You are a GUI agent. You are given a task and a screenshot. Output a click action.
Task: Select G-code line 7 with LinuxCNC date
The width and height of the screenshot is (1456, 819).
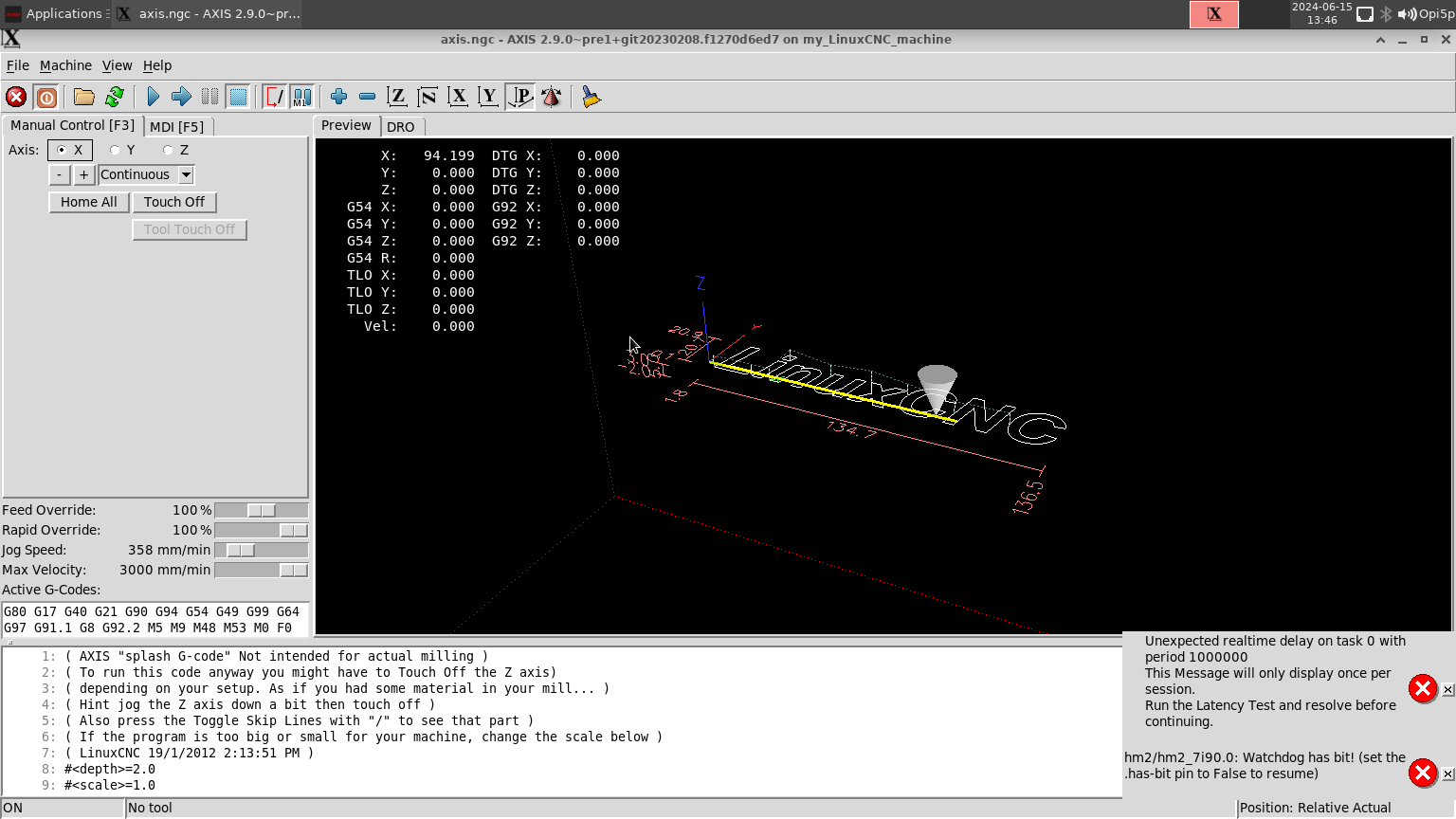pyautogui.click(x=189, y=753)
